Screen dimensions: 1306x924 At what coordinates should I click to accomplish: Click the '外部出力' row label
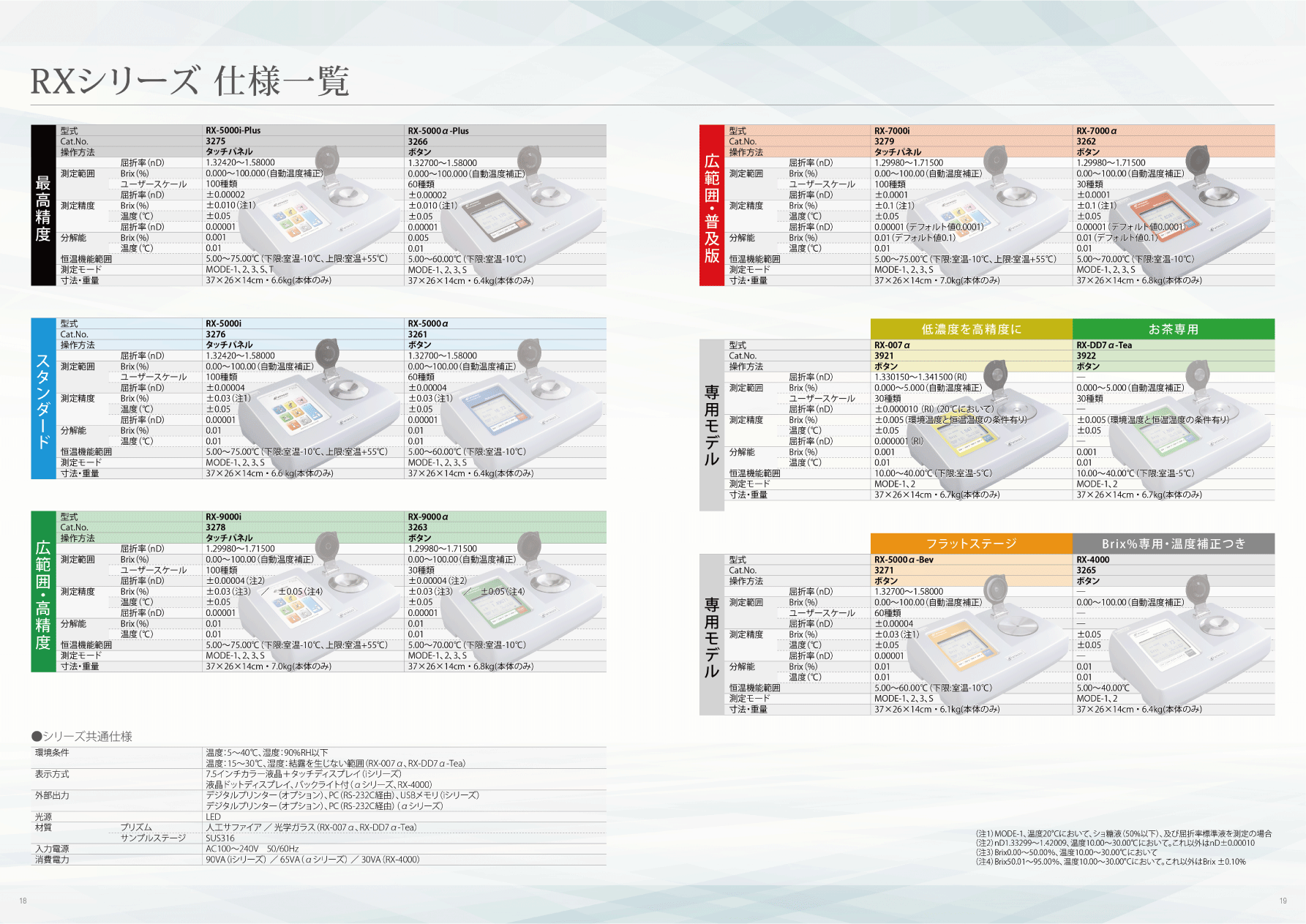[52, 795]
